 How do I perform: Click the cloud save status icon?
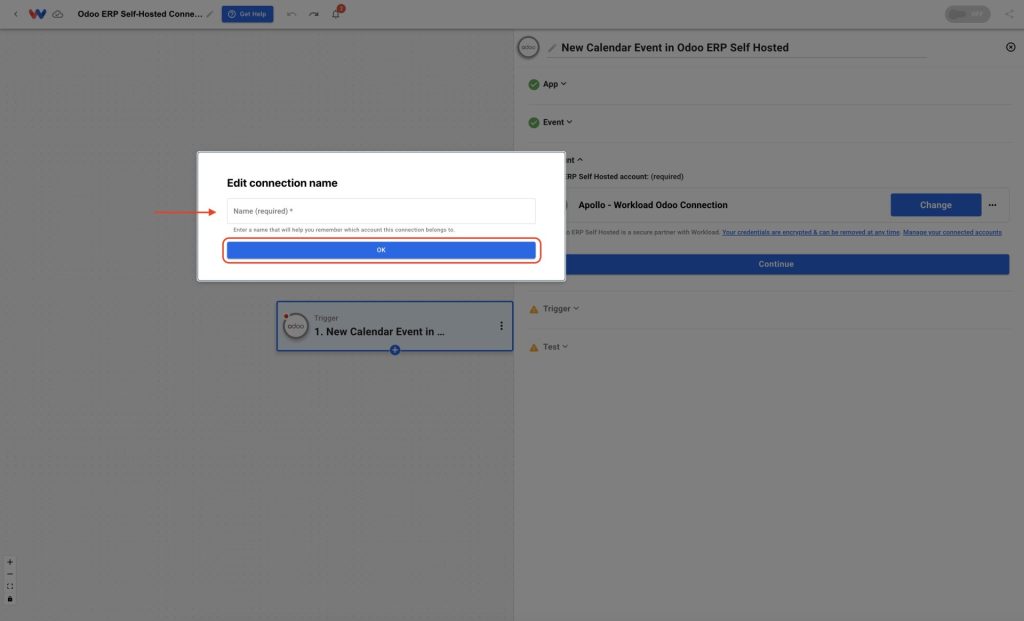coord(57,14)
